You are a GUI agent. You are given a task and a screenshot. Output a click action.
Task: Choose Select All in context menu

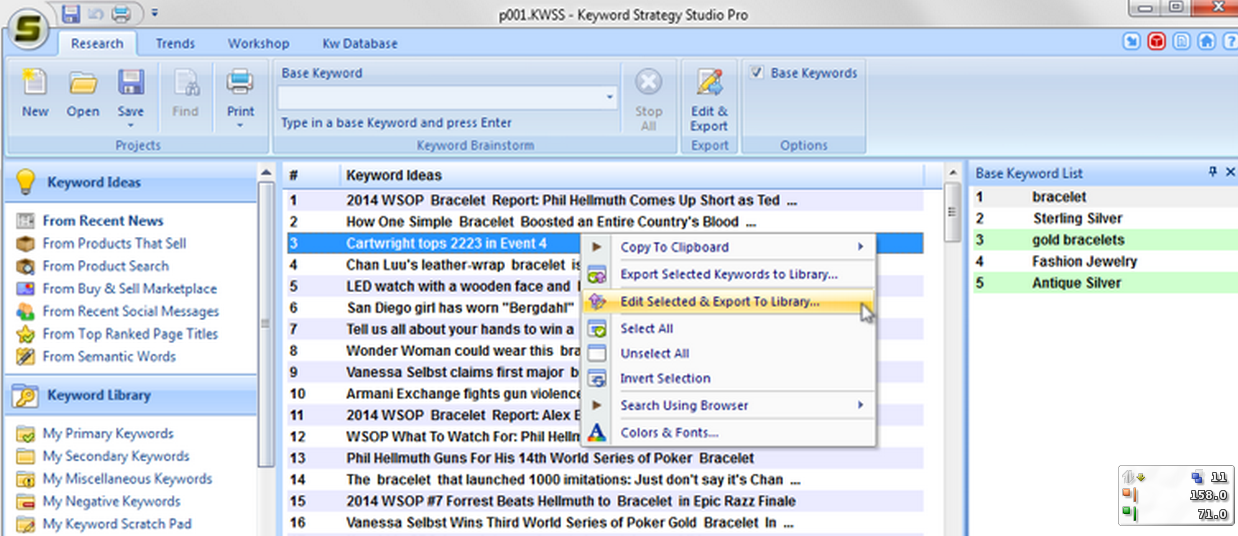click(x=728, y=328)
